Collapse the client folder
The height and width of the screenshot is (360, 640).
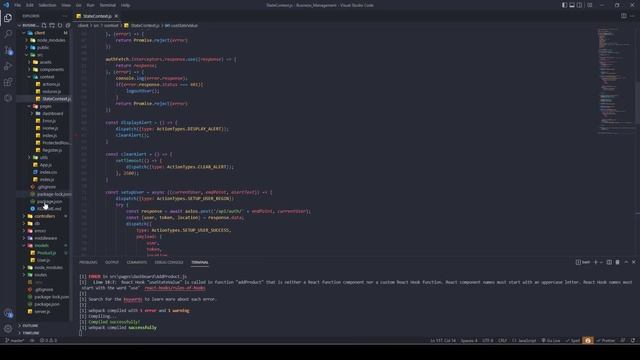point(40,33)
